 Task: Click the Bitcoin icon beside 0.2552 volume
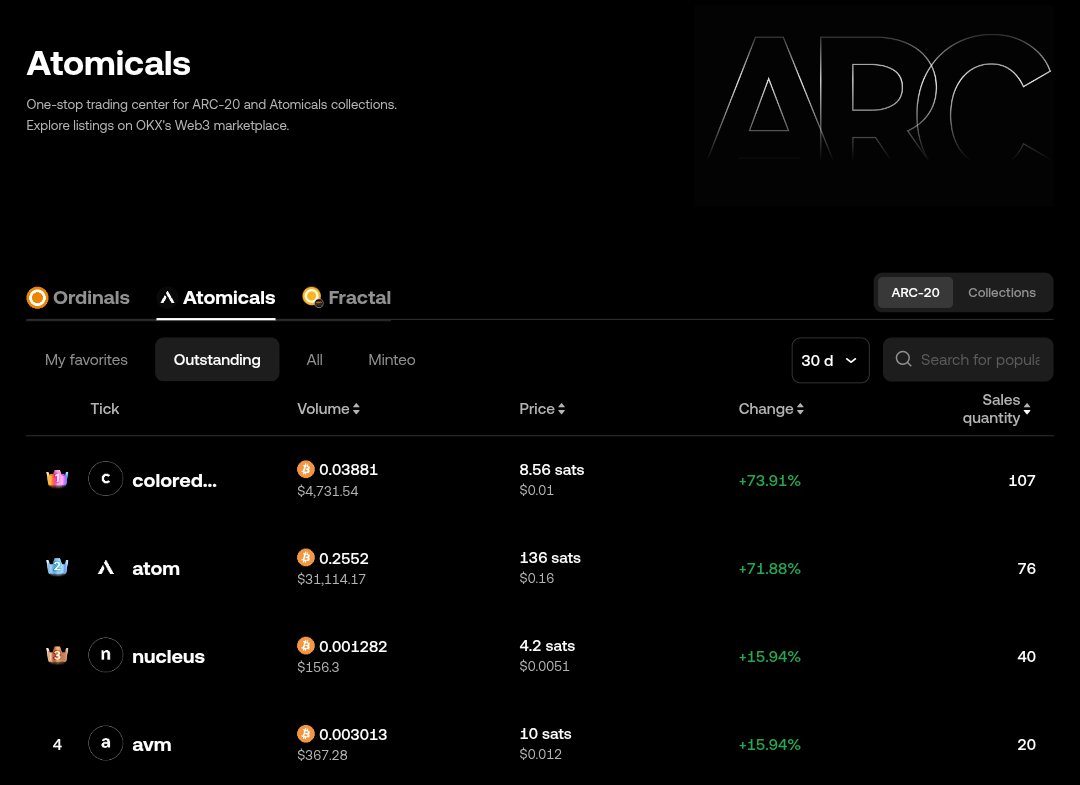click(306, 557)
